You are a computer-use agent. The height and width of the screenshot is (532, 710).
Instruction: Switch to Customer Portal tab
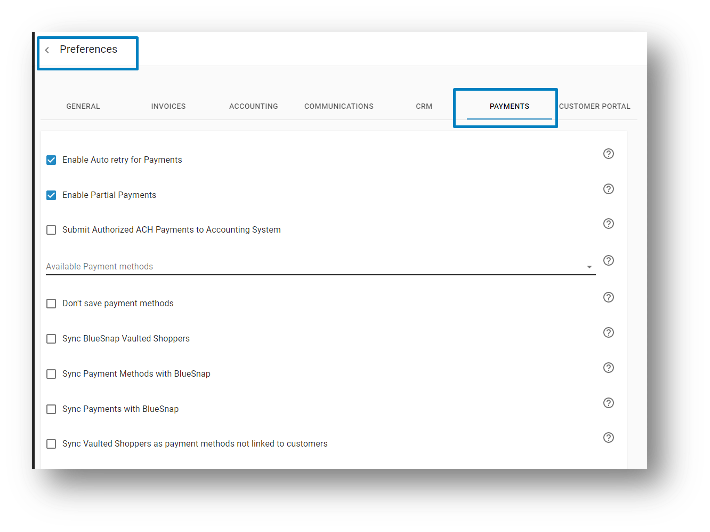pos(594,106)
